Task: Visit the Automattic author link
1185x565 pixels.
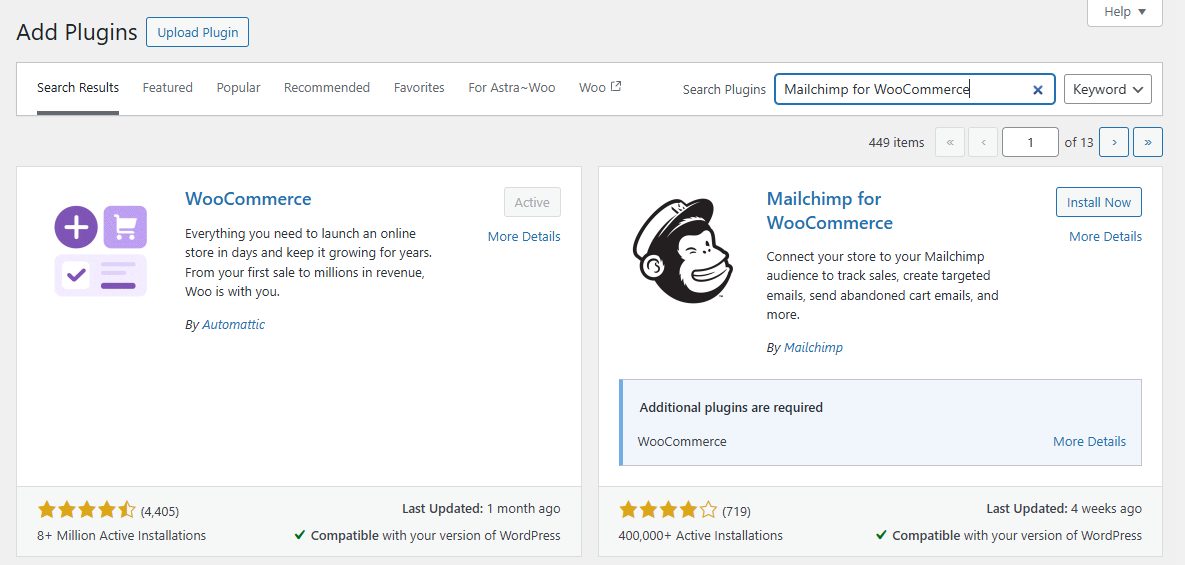Action: click(x=234, y=325)
